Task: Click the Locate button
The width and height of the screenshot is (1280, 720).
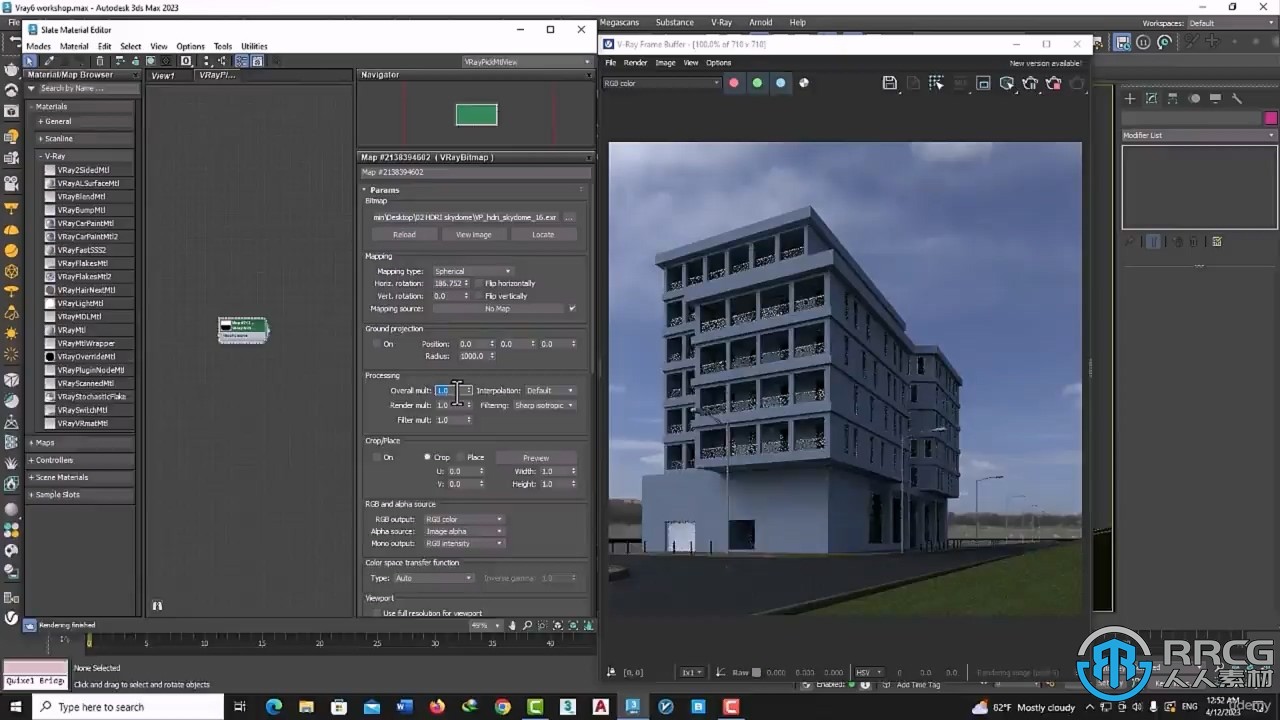Action: (x=543, y=234)
